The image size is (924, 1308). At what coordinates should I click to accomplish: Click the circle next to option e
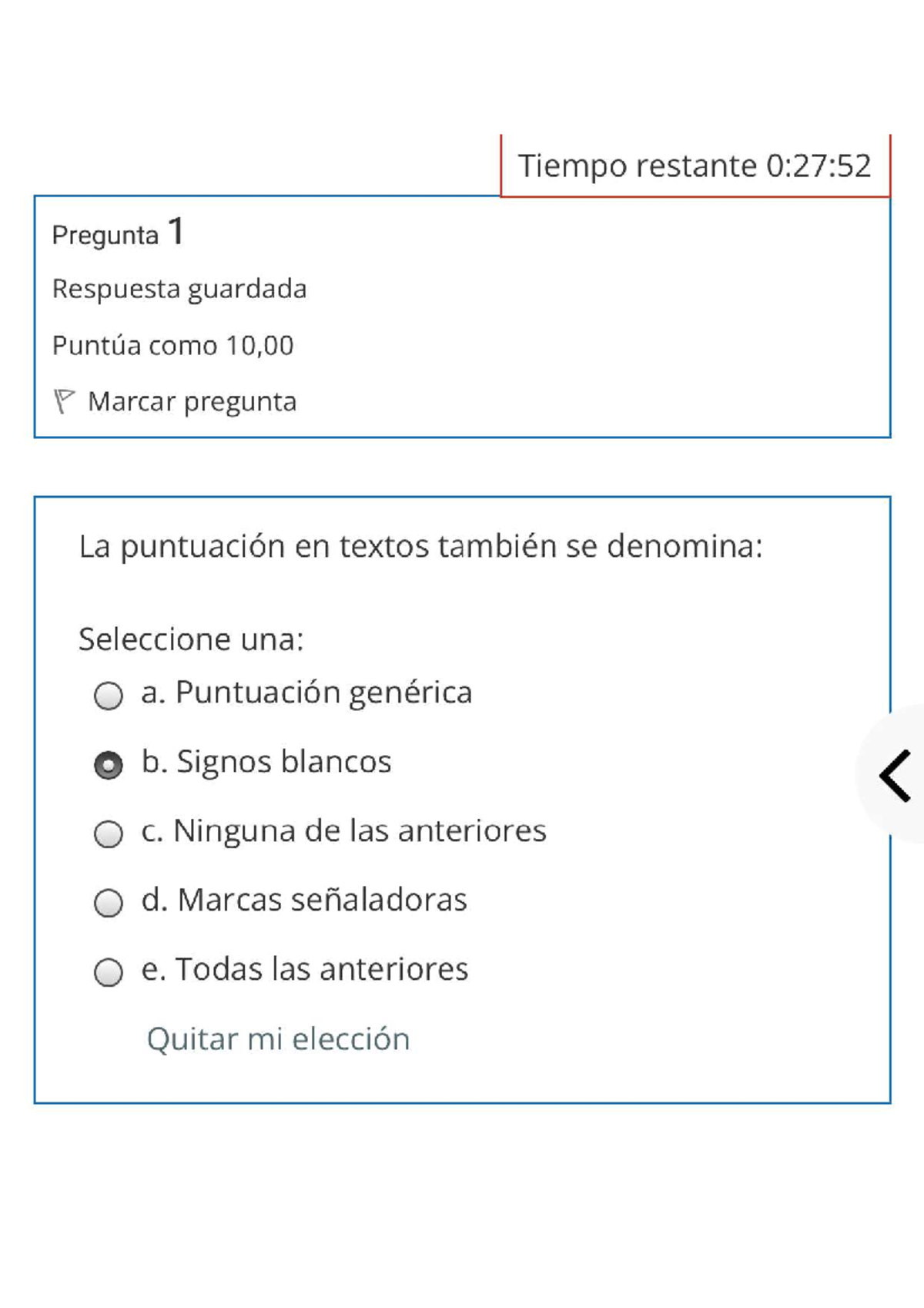click(109, 970)
